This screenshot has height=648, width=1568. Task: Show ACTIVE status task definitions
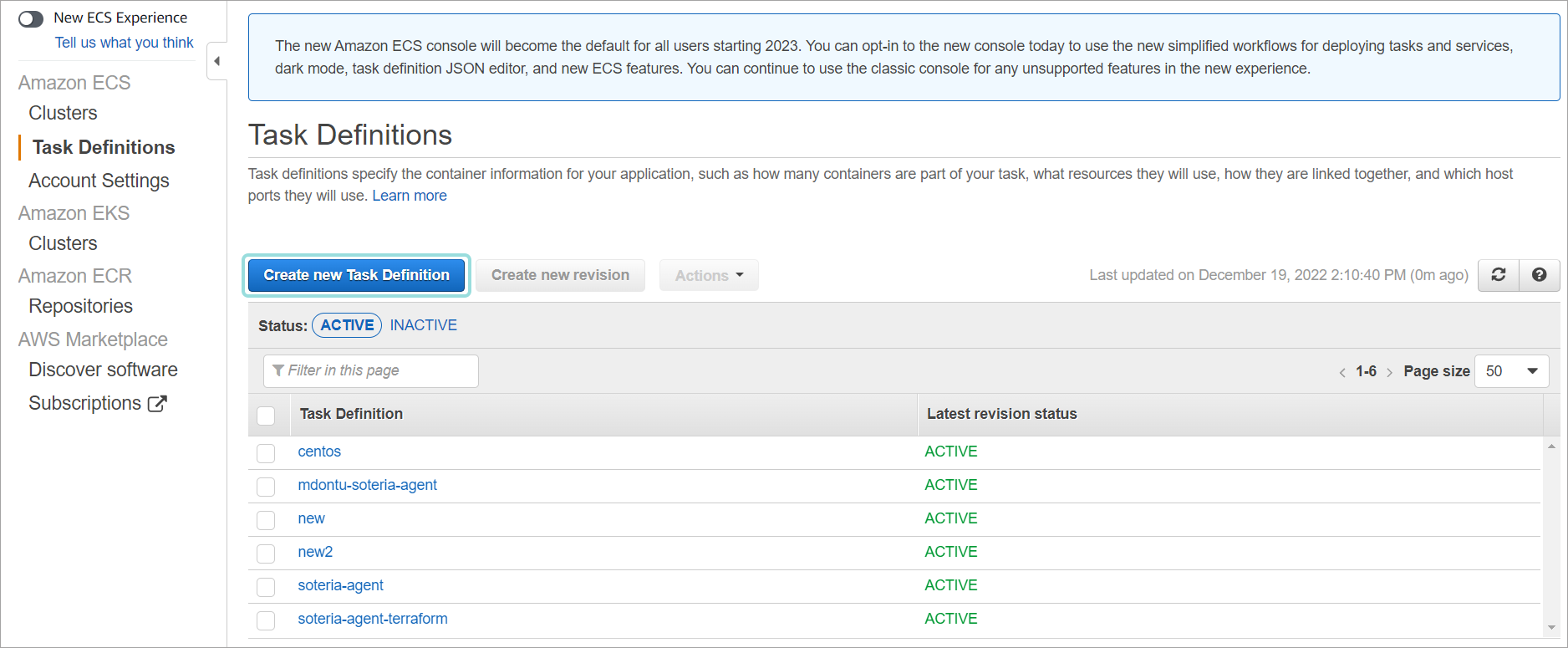pos(347,325)
